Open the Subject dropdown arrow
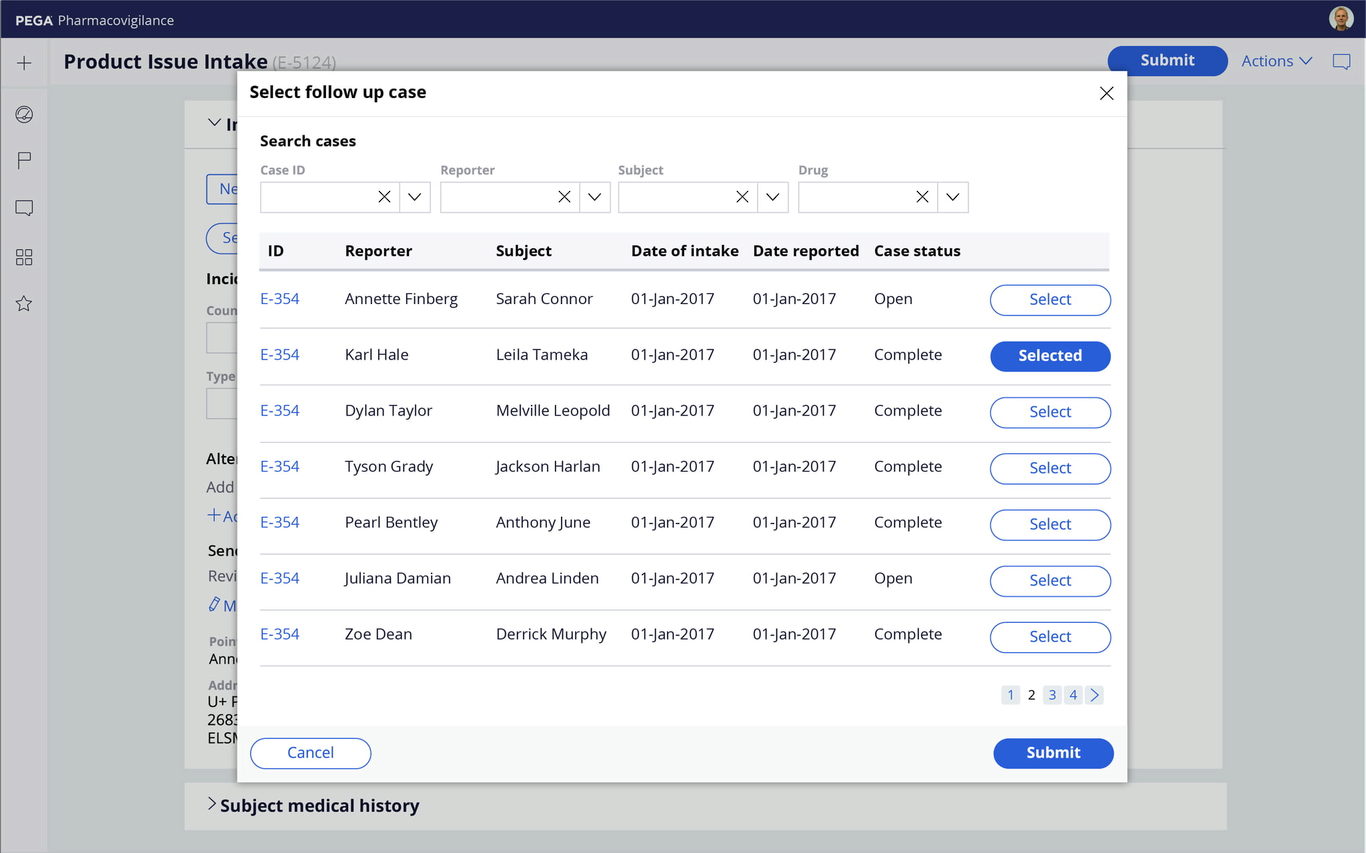 click(772, 197)
